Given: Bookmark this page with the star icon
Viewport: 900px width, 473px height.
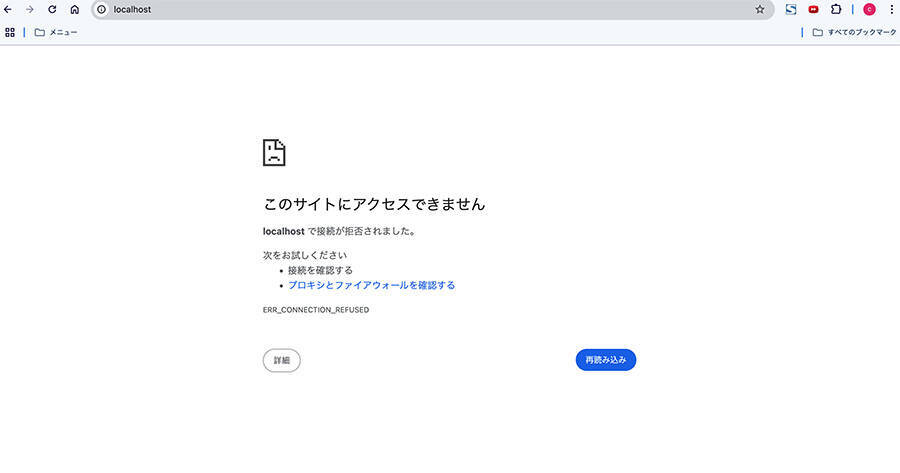Looking at the screenshot, I should (760, 9).
